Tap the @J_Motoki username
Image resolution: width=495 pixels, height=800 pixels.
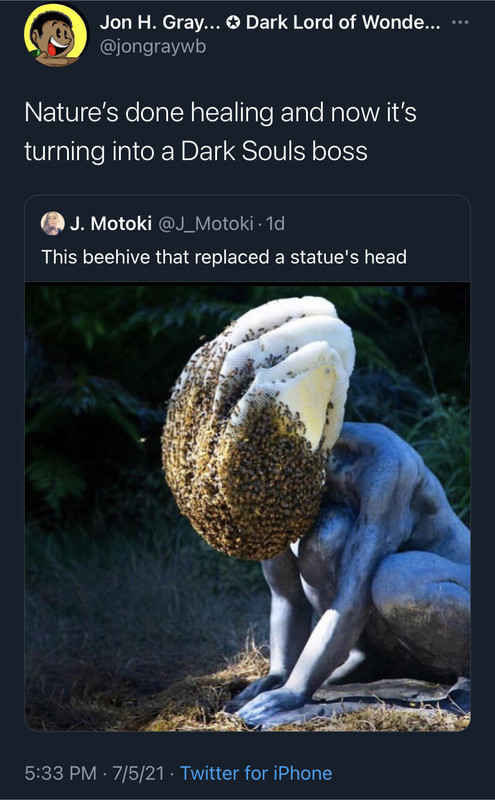[206, 223]
